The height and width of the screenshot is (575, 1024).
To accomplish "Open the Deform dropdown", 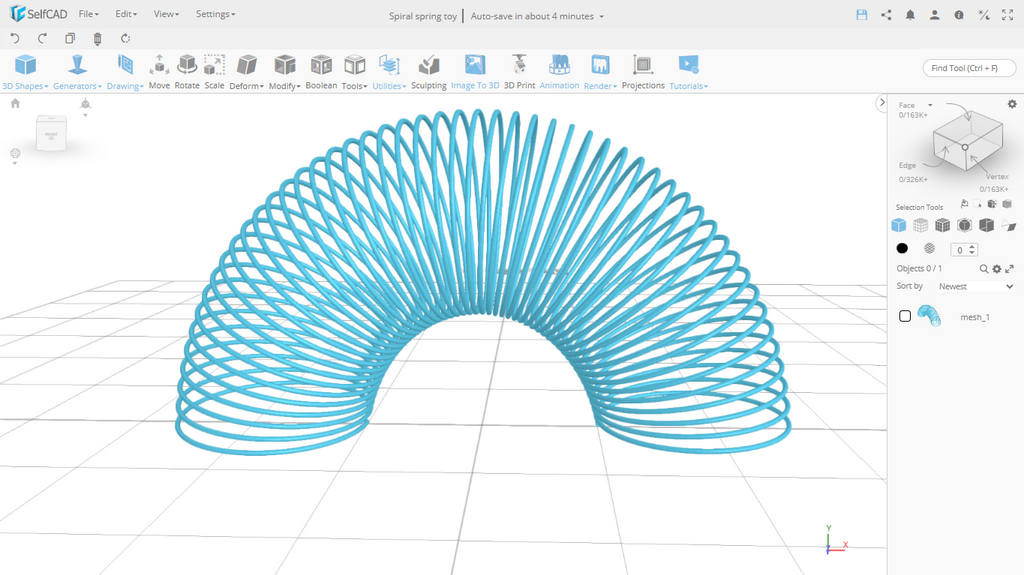I will [x=246, y=72].
